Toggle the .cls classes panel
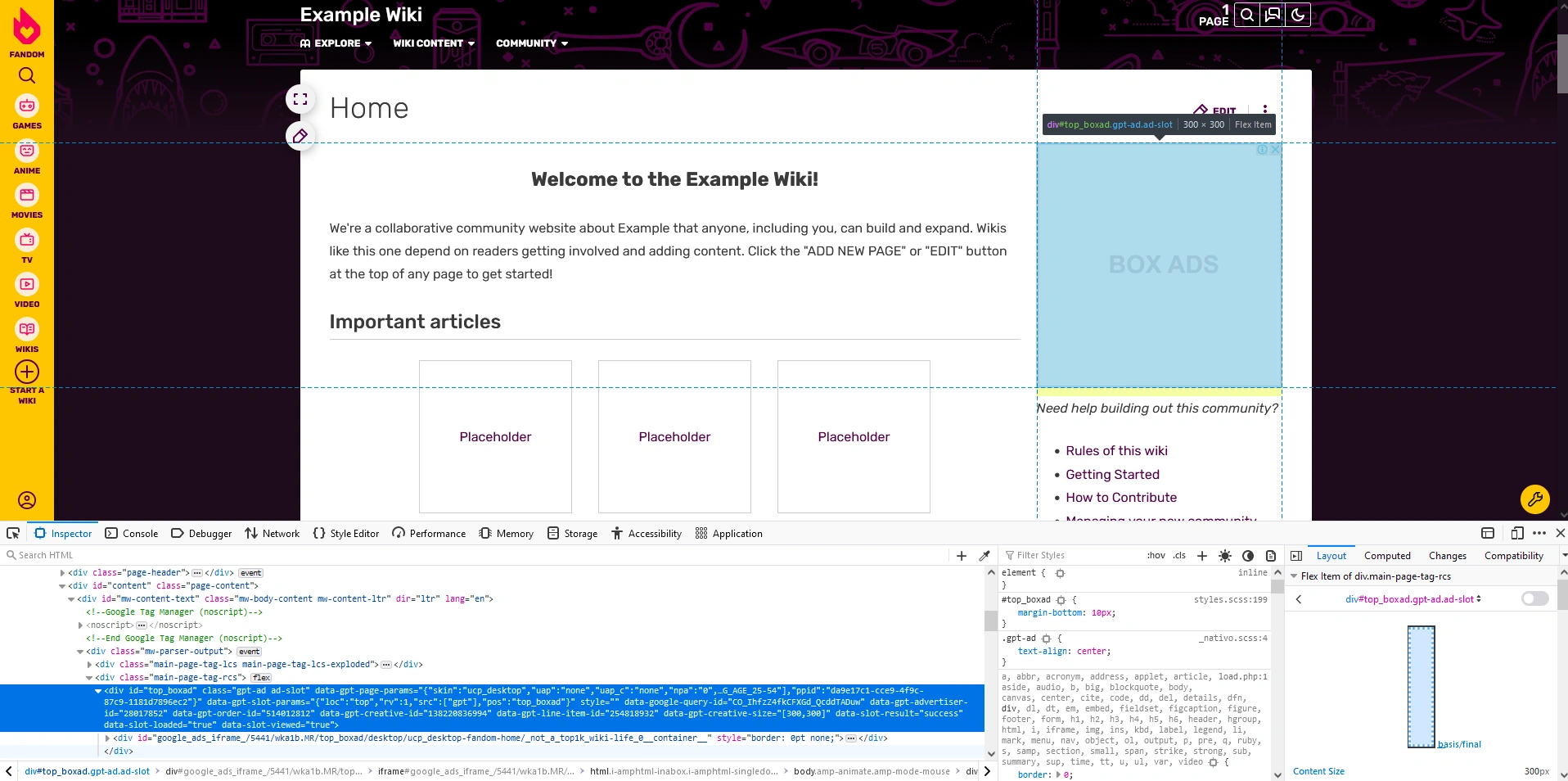Viewport: 1568px width, 781px height. pyautogui.click(x=1178, y=555)
